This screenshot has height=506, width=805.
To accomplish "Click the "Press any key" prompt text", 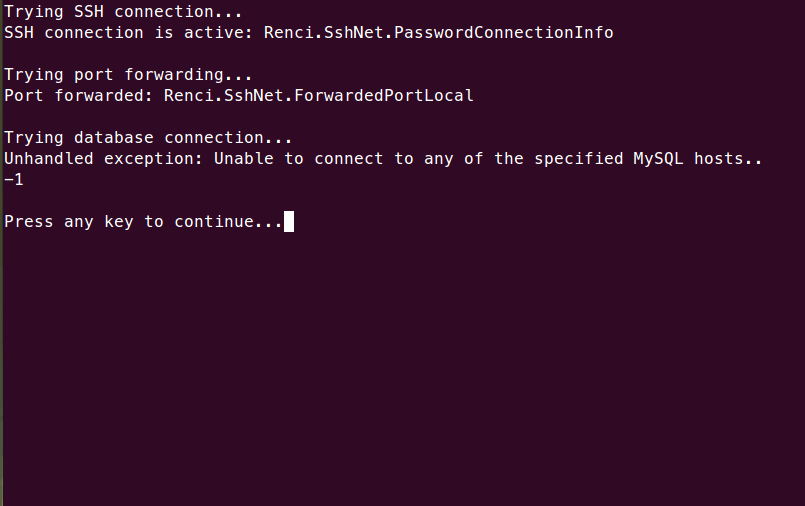I will (69, 221).
